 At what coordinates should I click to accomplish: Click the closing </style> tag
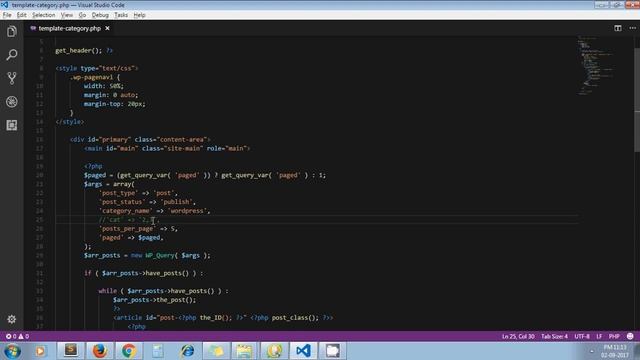click(69, 122)
